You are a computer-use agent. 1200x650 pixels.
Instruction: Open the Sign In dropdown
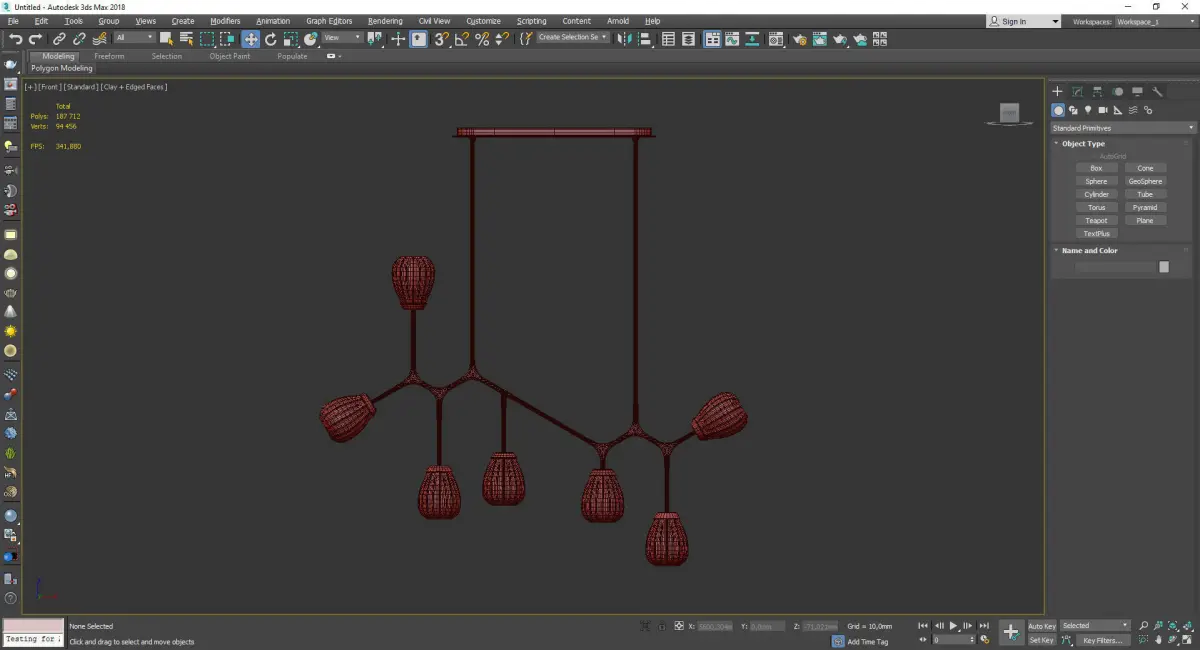click(x=1023, y=21)
